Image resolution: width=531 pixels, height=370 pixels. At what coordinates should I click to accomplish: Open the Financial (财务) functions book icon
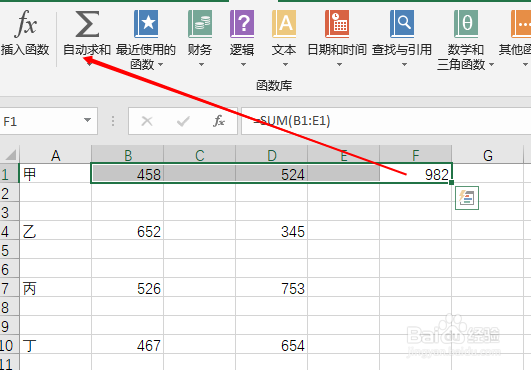coord(200,24)
